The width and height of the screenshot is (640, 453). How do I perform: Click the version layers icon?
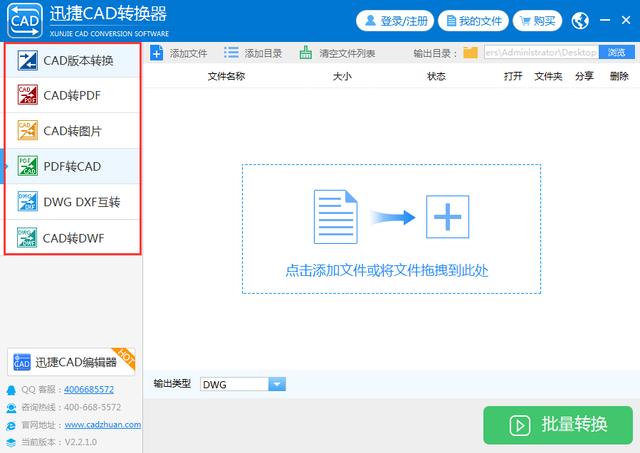click(x=11, y=442)
